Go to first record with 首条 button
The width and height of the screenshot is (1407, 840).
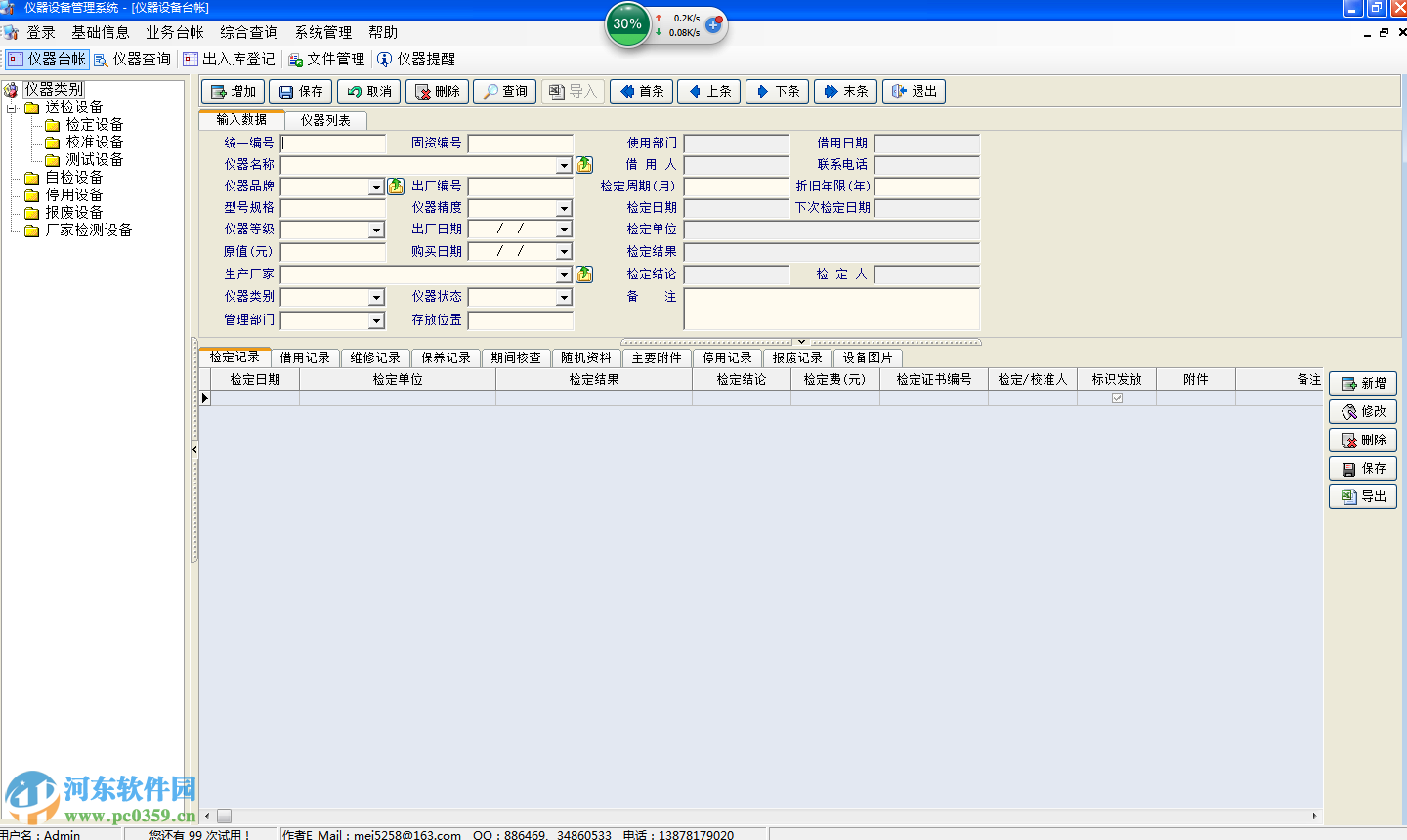click(x=641, y=91)
